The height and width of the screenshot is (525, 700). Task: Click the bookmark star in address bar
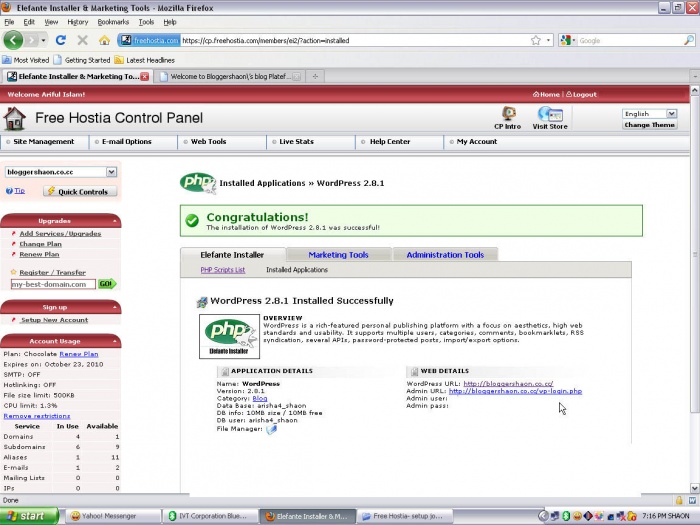click(x=536, y=40)
